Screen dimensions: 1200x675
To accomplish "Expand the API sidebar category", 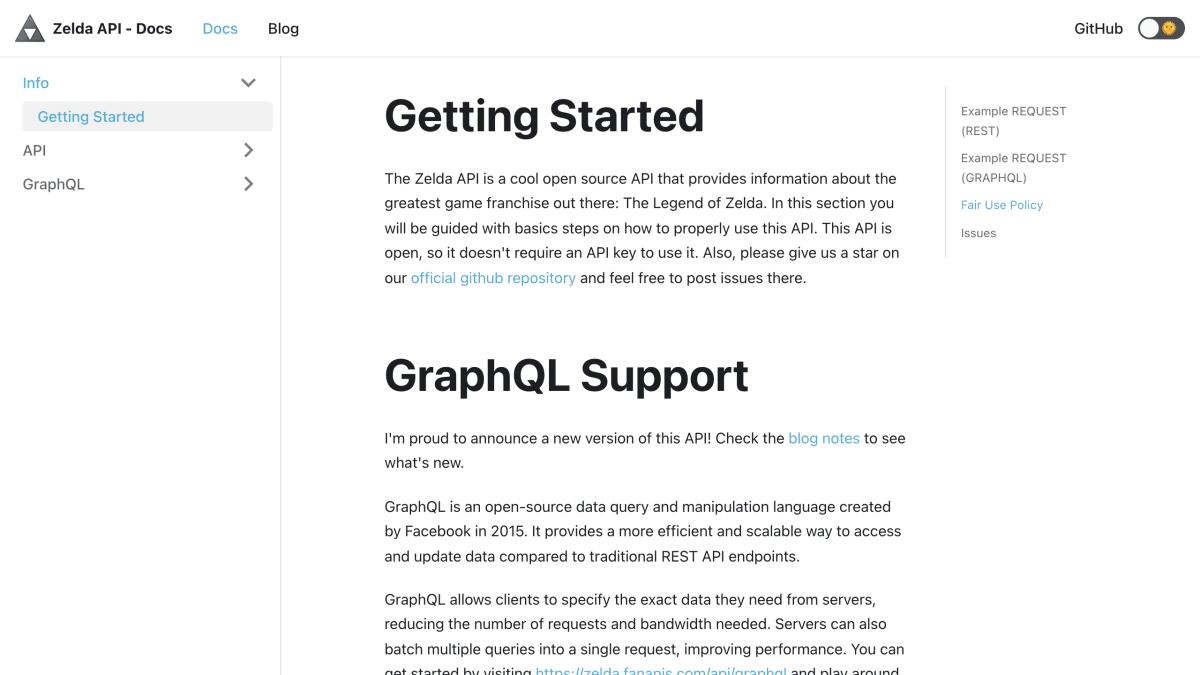I will [249, 150].
